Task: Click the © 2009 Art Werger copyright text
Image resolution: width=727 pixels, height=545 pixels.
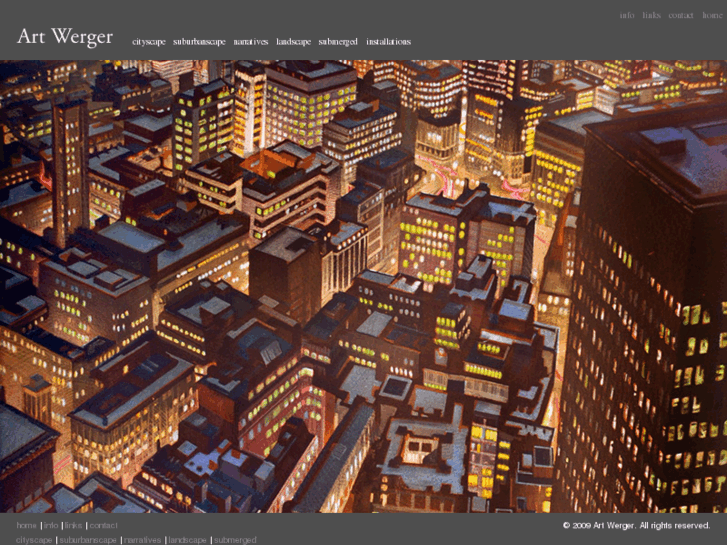Action: tap(636, 526)
